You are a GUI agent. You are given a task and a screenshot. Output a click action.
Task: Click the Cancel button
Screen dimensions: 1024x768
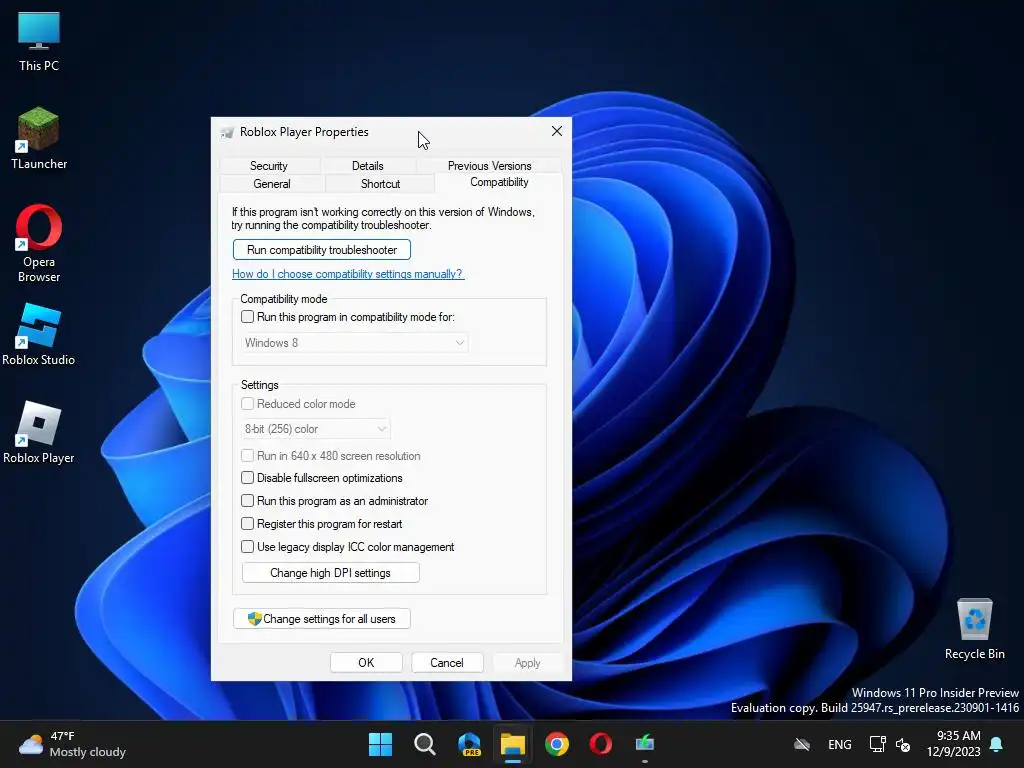[x=447, y=662]
